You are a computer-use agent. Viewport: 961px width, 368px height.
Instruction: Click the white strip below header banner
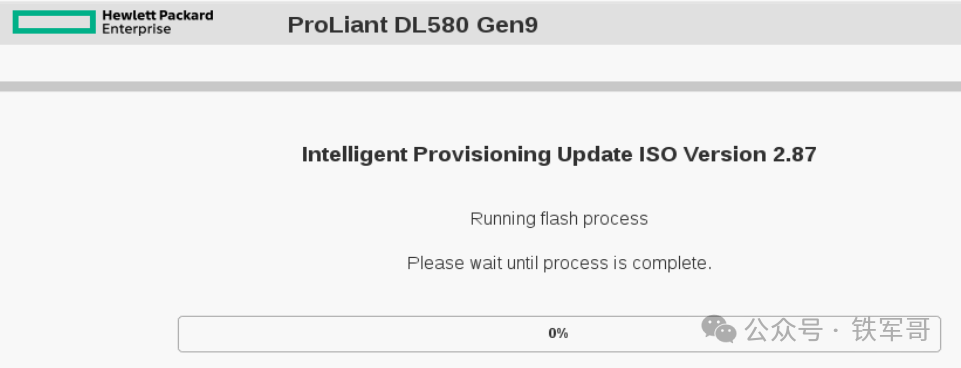pos(480,63)
